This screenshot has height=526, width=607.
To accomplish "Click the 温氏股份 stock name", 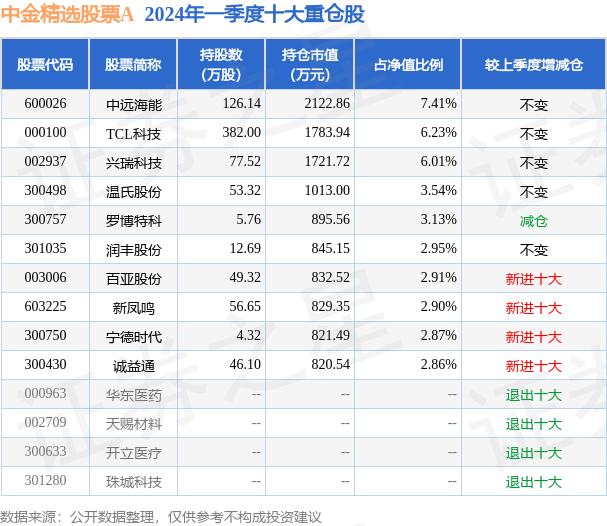I will coord(134,192).
